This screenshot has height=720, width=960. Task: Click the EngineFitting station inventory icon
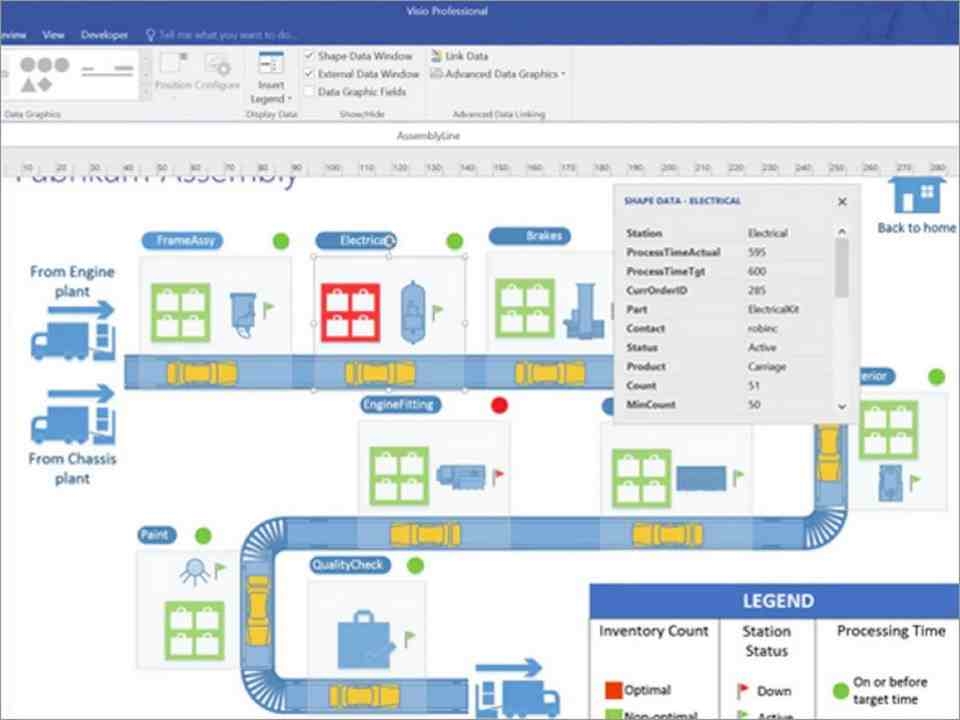[x=399, y=476]
